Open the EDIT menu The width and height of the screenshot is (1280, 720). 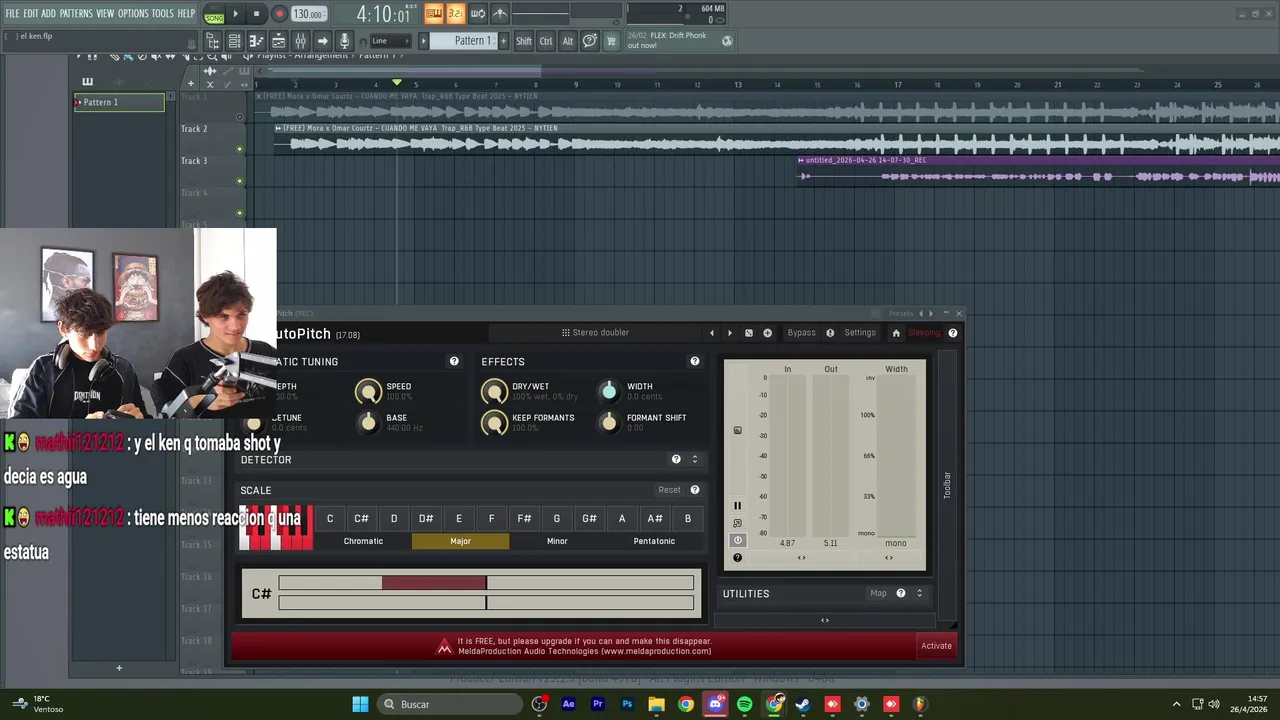[x=31, y=13]
